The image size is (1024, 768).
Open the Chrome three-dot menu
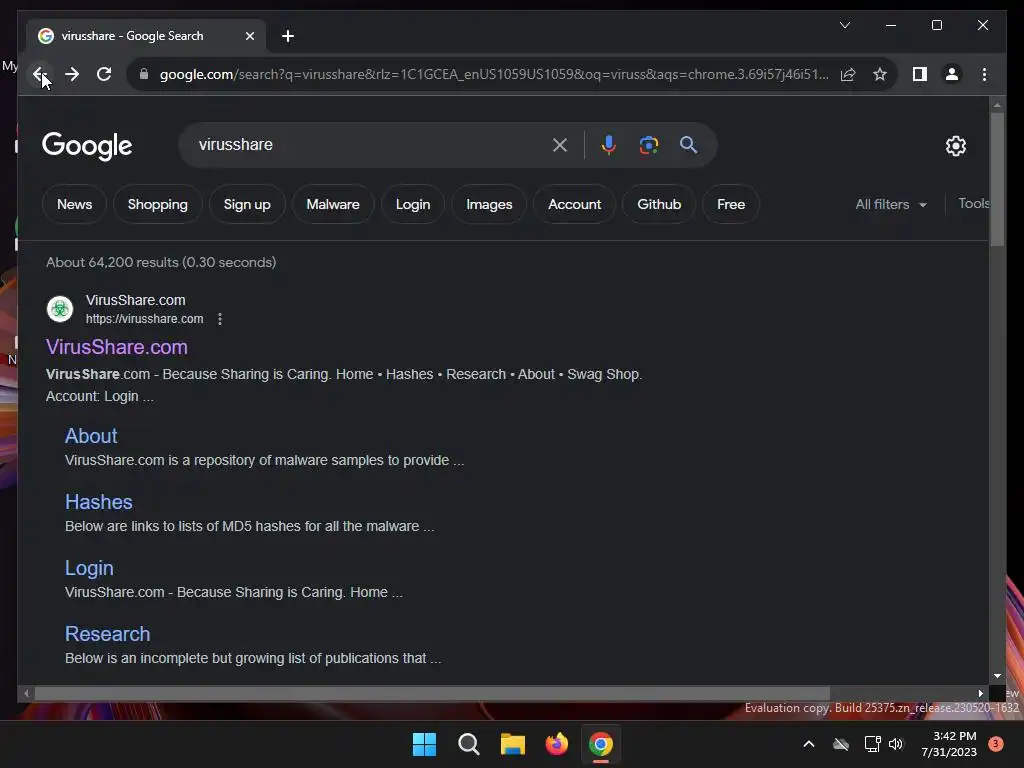(x=984, y=74)
